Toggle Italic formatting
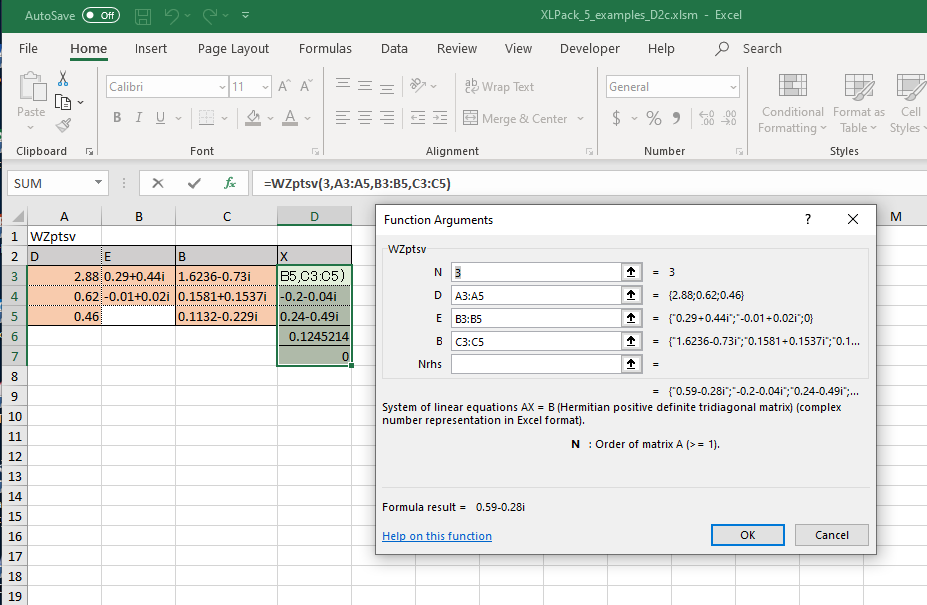The width and height of the screenshot is (927, 605). (x=138, y=118)
